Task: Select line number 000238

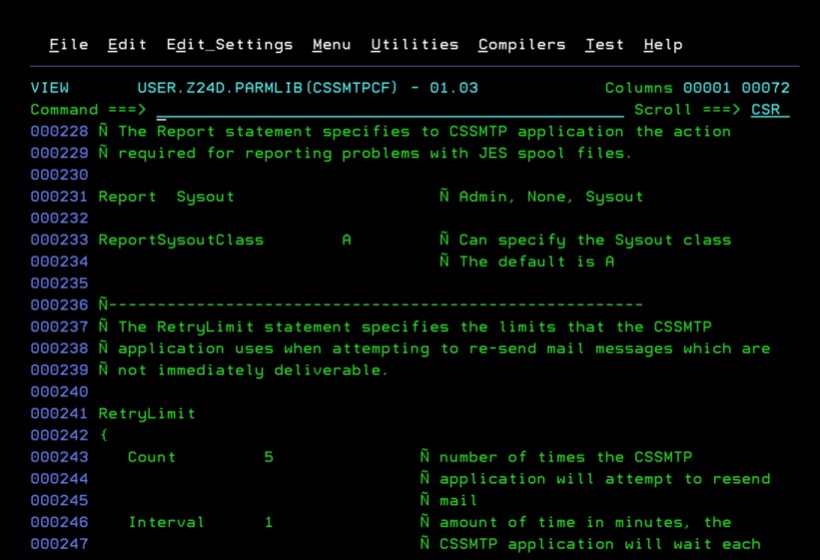Action: (59, 349)
